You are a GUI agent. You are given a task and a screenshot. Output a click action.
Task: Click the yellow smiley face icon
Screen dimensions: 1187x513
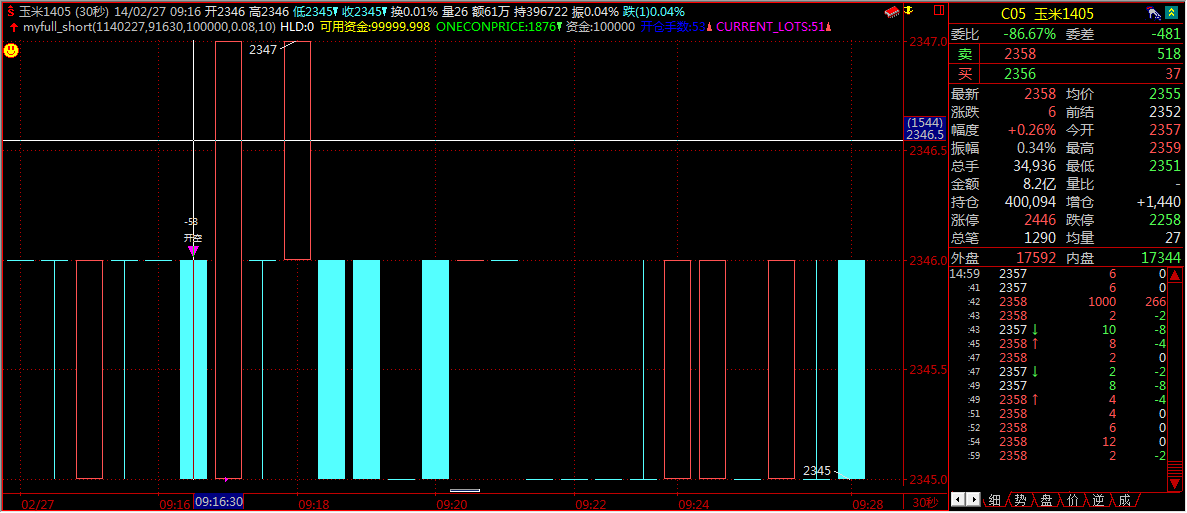[10, 48]
